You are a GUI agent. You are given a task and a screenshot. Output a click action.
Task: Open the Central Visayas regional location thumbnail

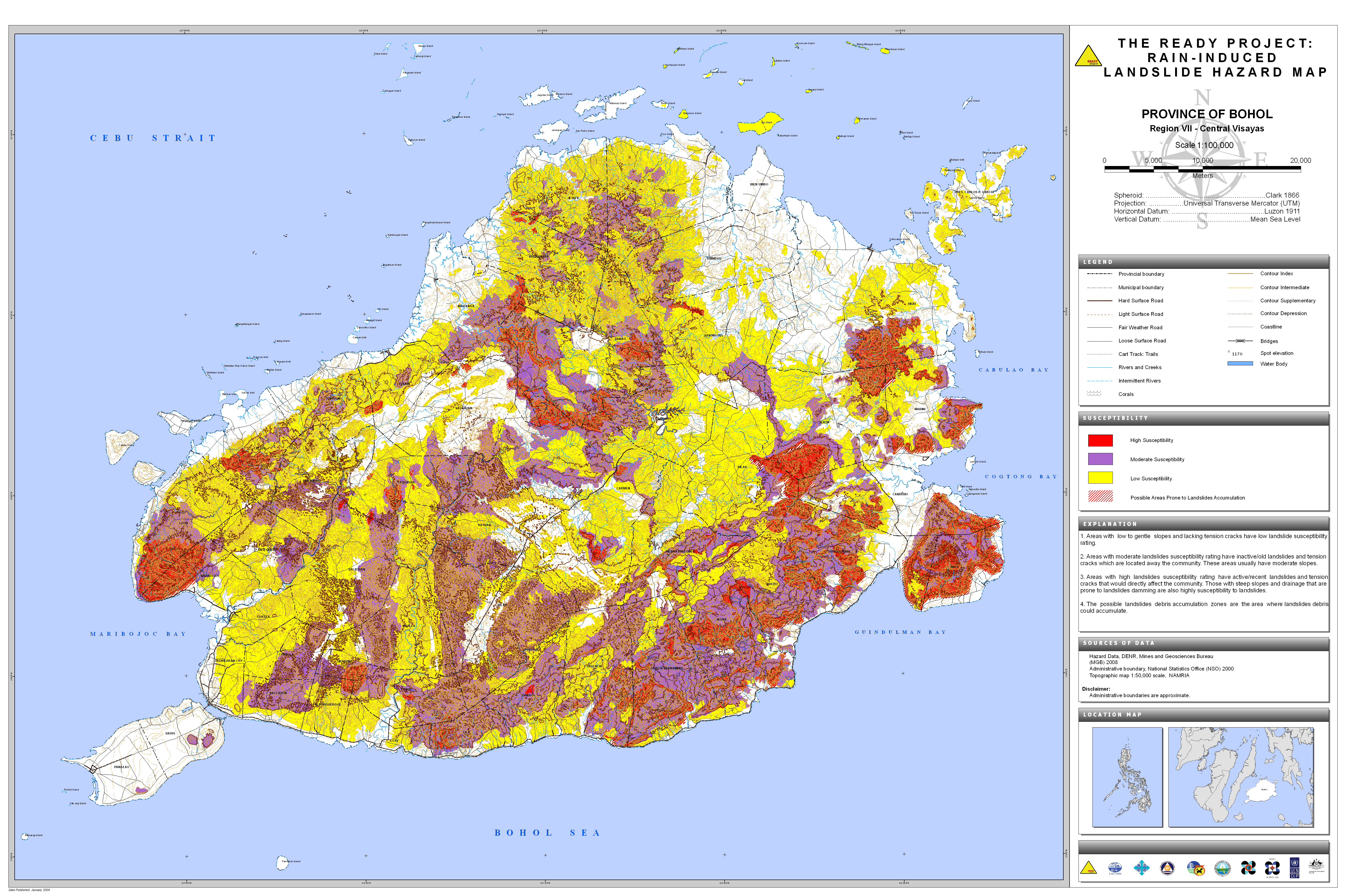pos(1241,777)
